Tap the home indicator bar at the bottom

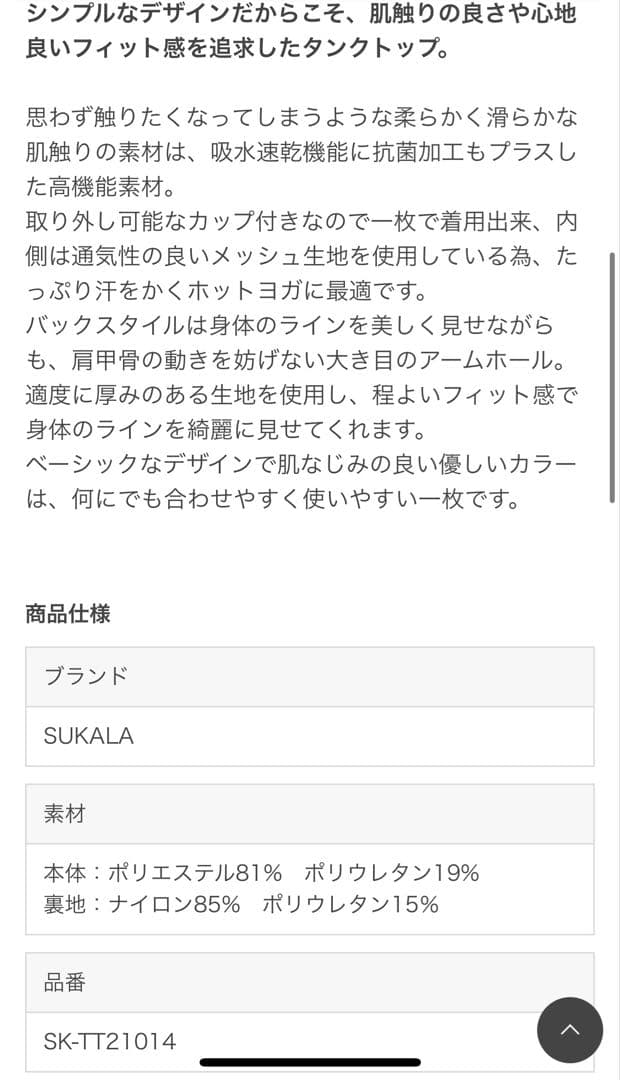[310, 1062]
